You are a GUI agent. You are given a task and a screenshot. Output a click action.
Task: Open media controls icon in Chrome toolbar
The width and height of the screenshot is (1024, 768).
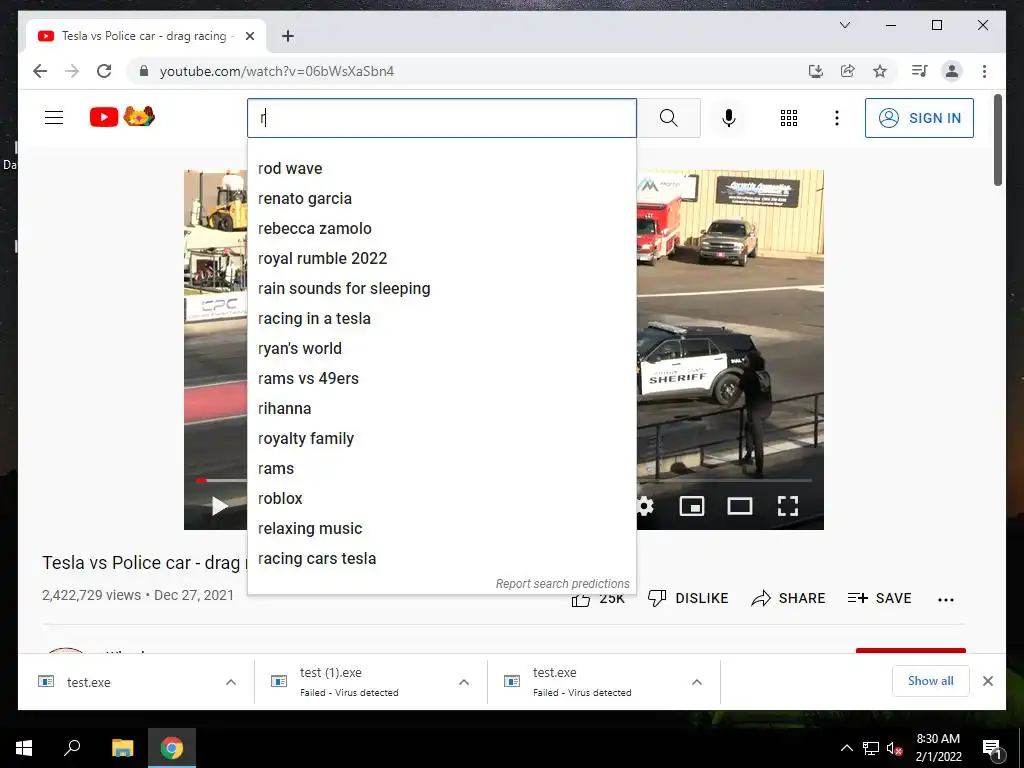coord(920,71)
